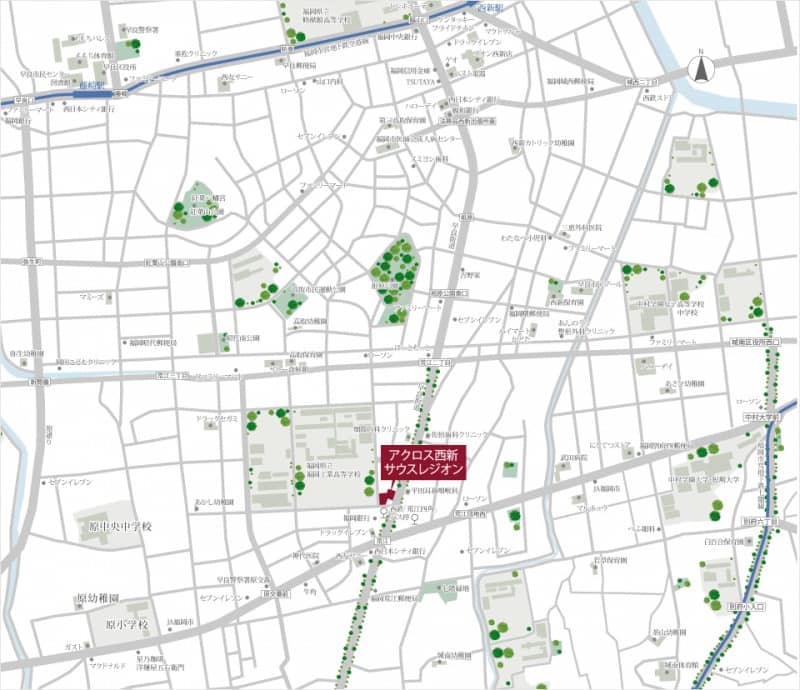Click the マクドナルド restaurant label
Image resolution: width=800 pixels, height=690 pixels.
[106, 664]
